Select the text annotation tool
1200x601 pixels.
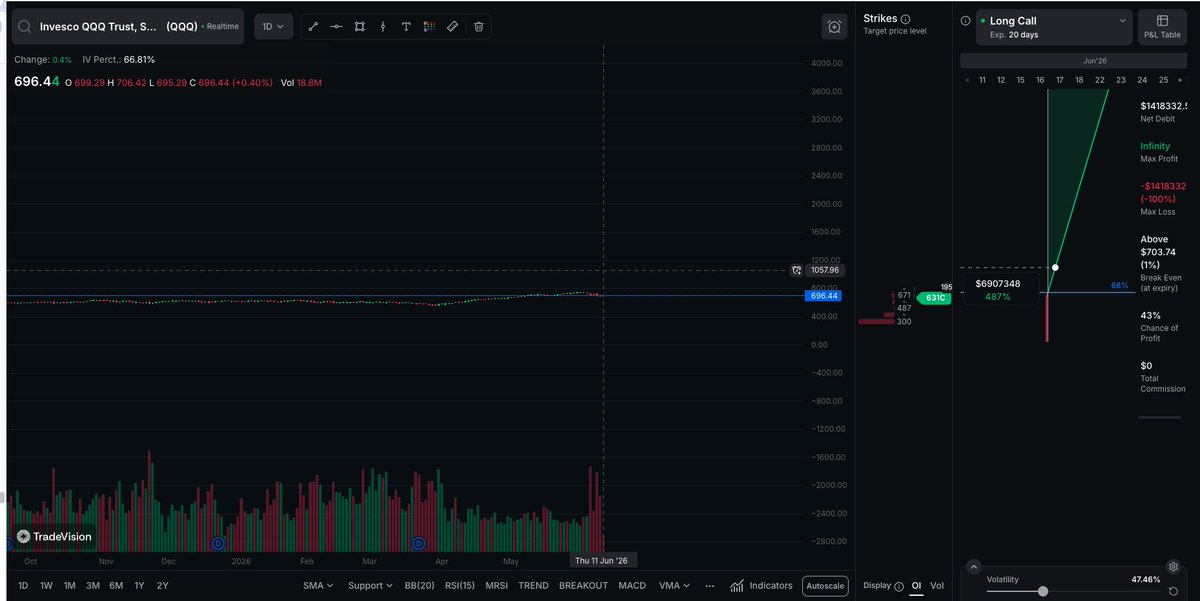tap(406, 27)
